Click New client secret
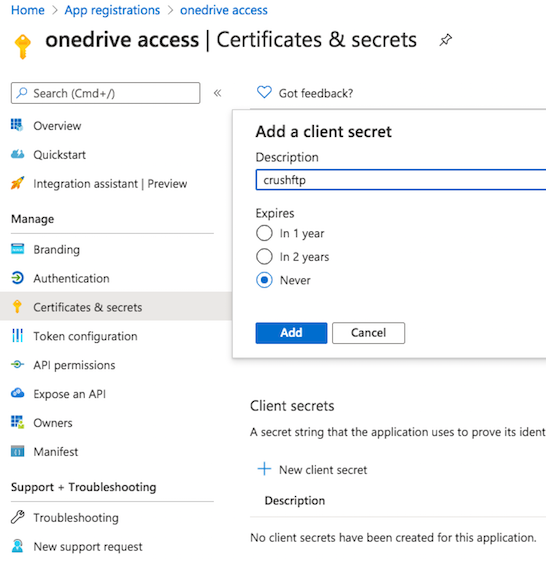Viewport: 546px width, 567px height. [x=323, y=470]
